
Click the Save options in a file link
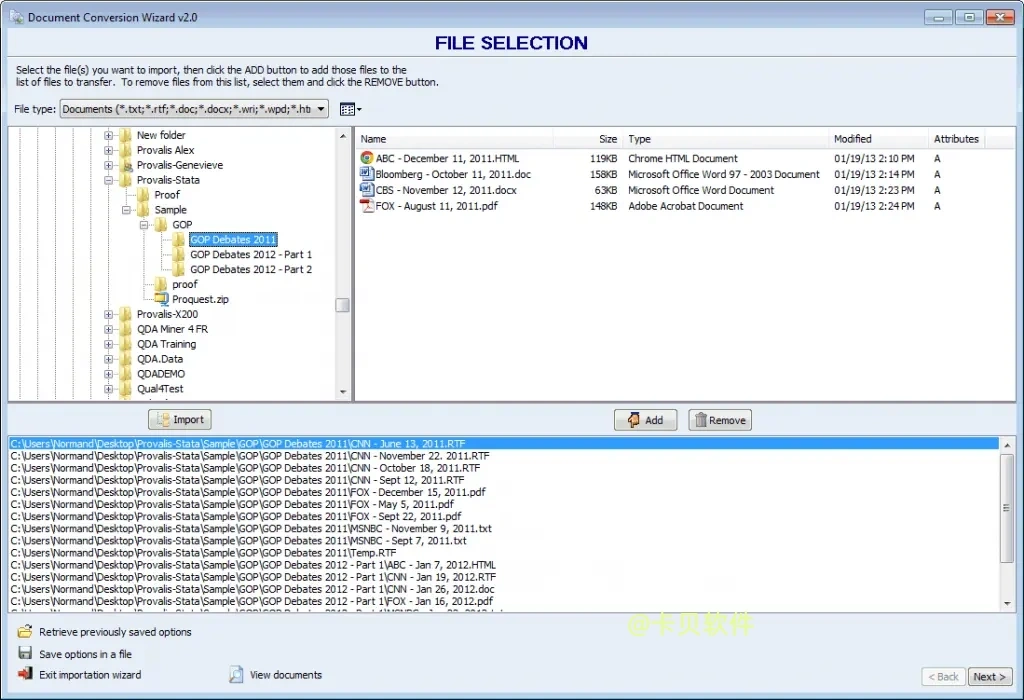coord(86,654)
